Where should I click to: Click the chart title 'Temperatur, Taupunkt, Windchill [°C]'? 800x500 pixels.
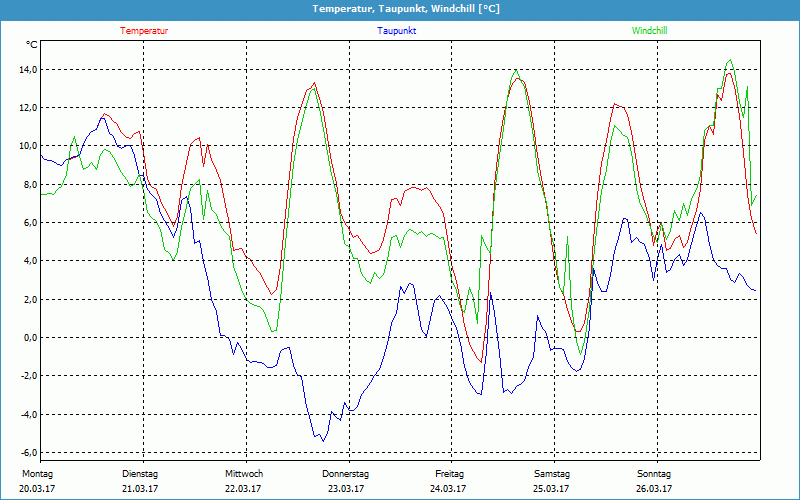406,9
